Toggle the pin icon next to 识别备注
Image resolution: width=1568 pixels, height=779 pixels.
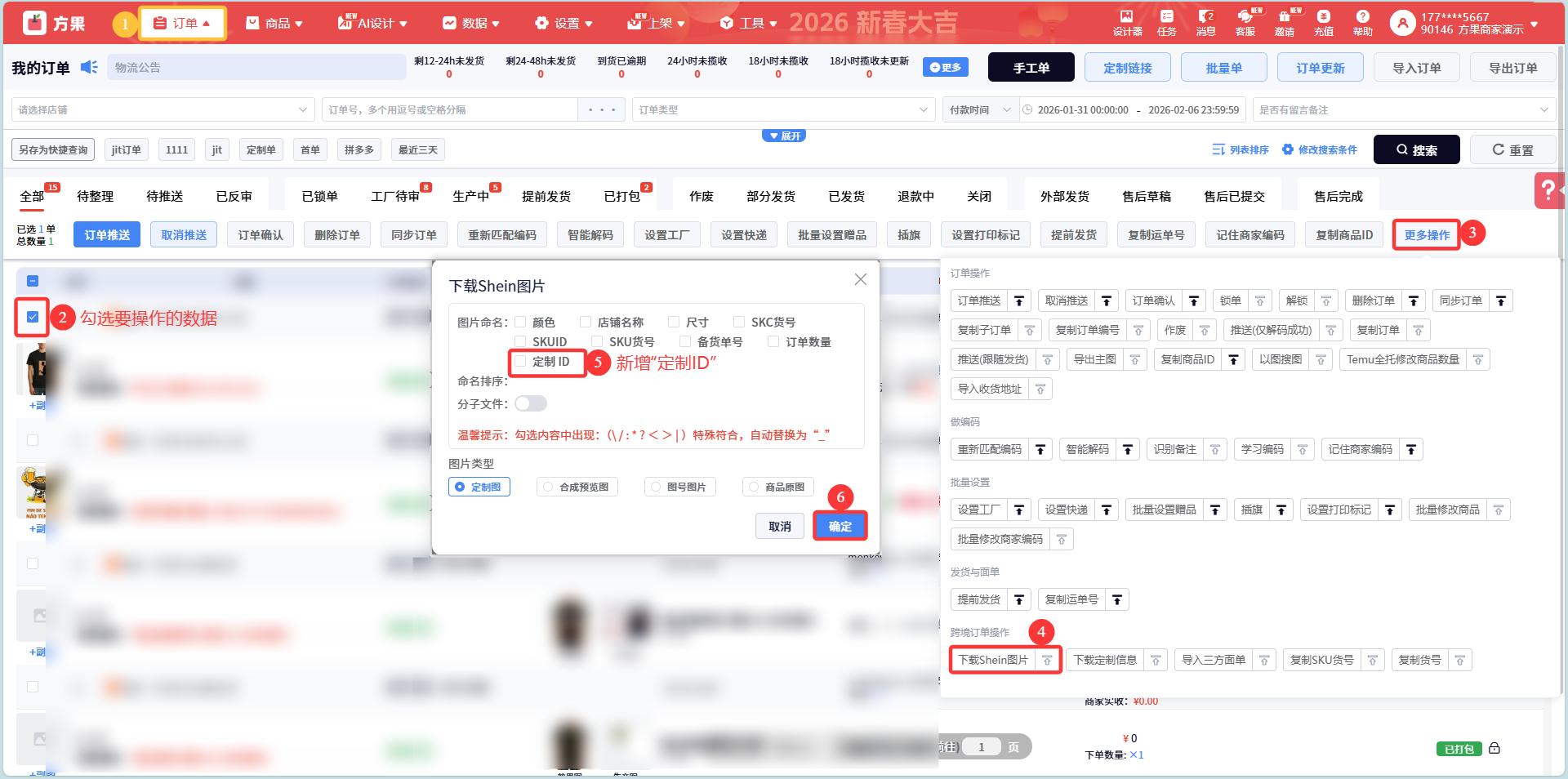(1215, 450)
